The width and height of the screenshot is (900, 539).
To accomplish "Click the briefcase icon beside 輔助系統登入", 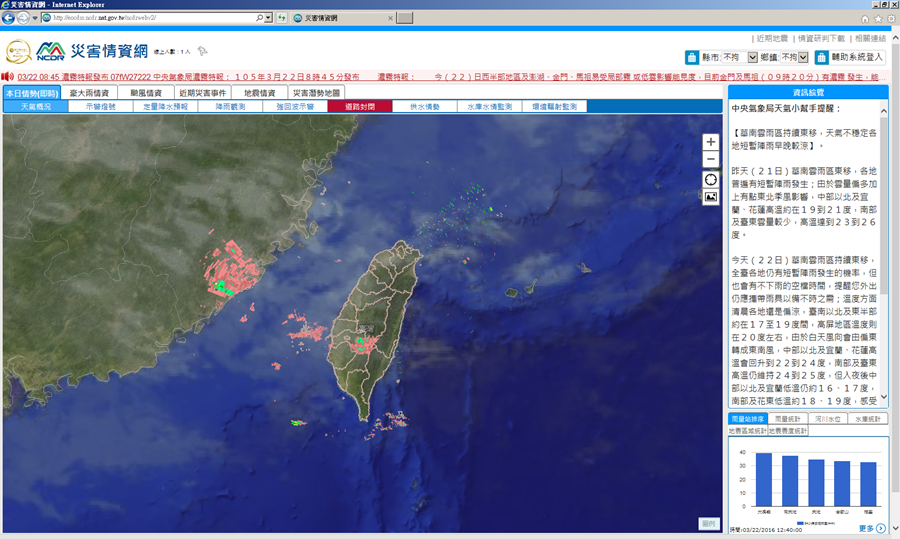I will (x=821, y=57).
